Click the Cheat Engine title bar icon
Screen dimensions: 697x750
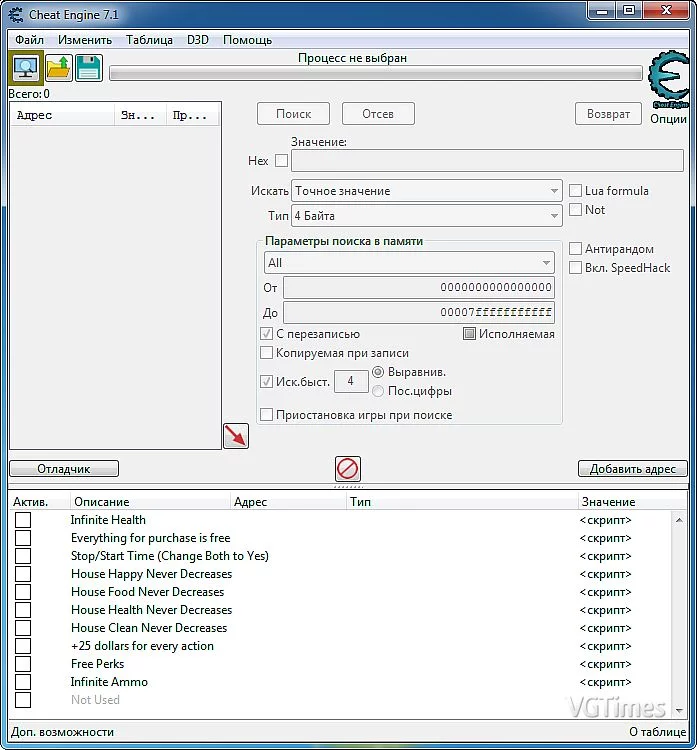(16, 15)
